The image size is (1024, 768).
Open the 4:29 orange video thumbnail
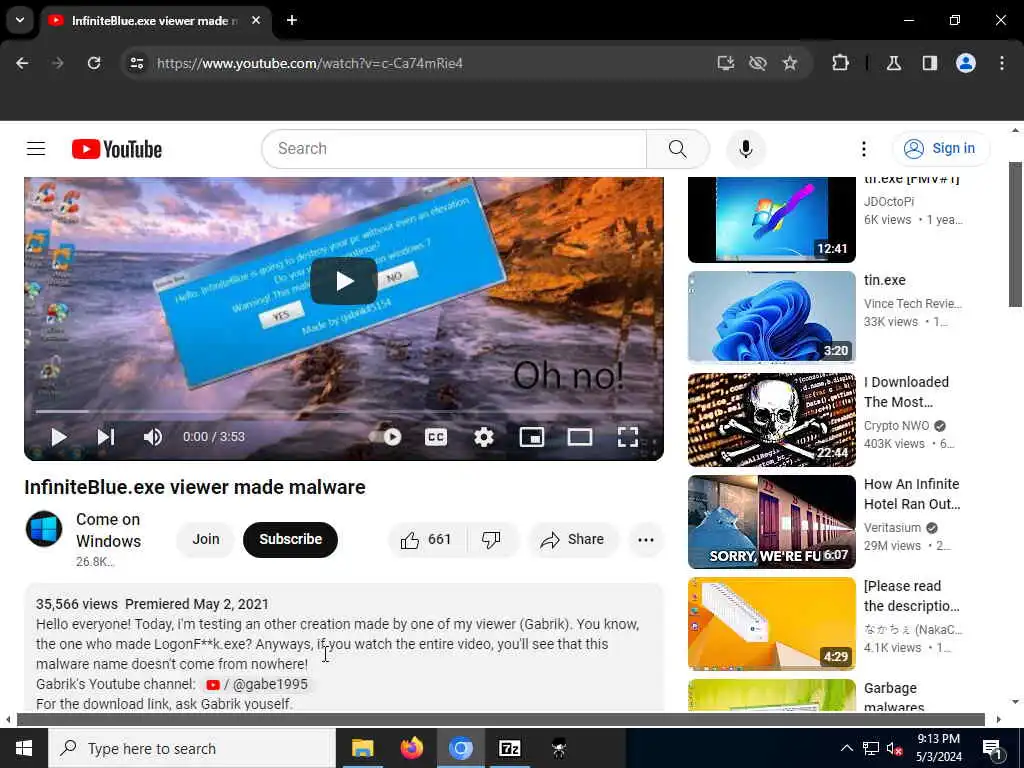coord(771,624)
